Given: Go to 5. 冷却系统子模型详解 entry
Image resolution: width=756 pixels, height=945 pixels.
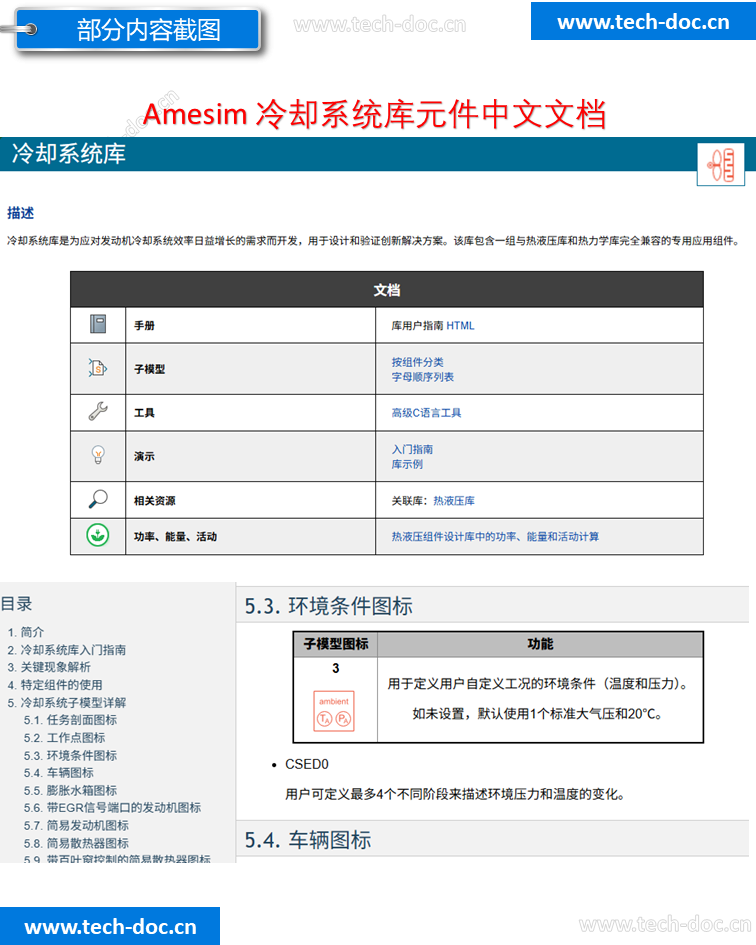Looking at the screenshot, I should pos(67,703).
